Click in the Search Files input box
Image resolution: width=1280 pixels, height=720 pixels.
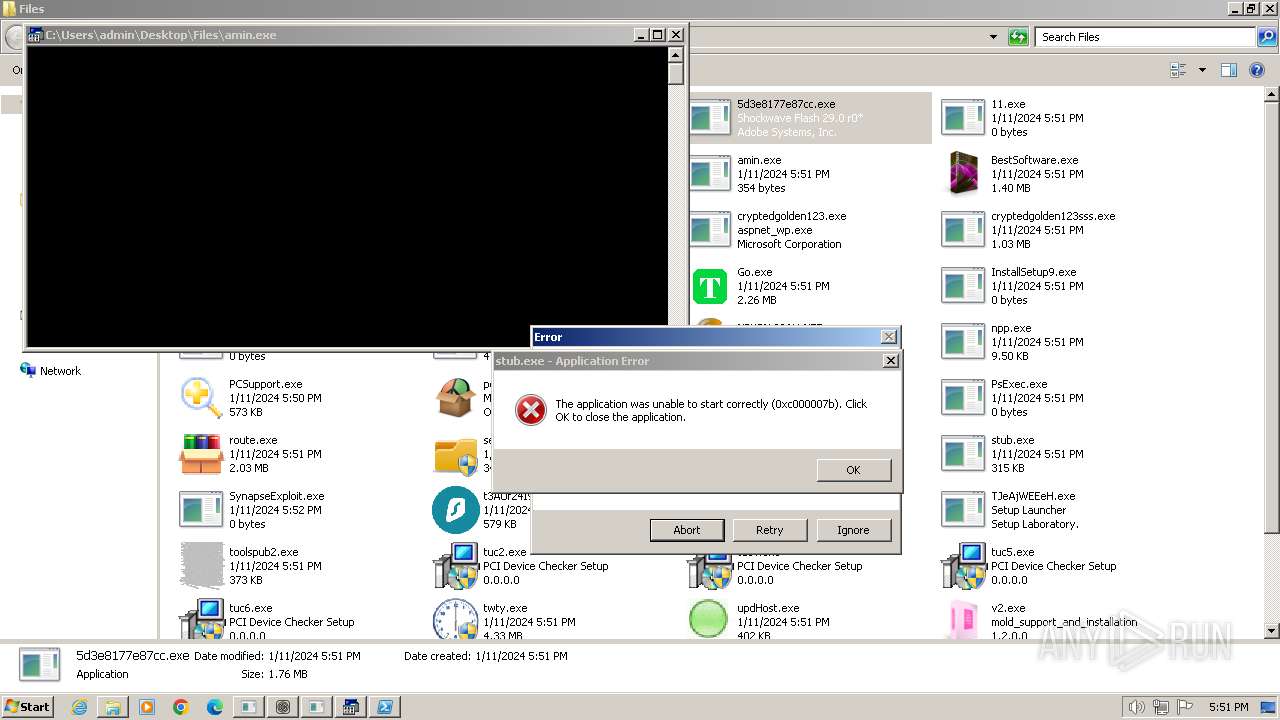coord(1145,37)
